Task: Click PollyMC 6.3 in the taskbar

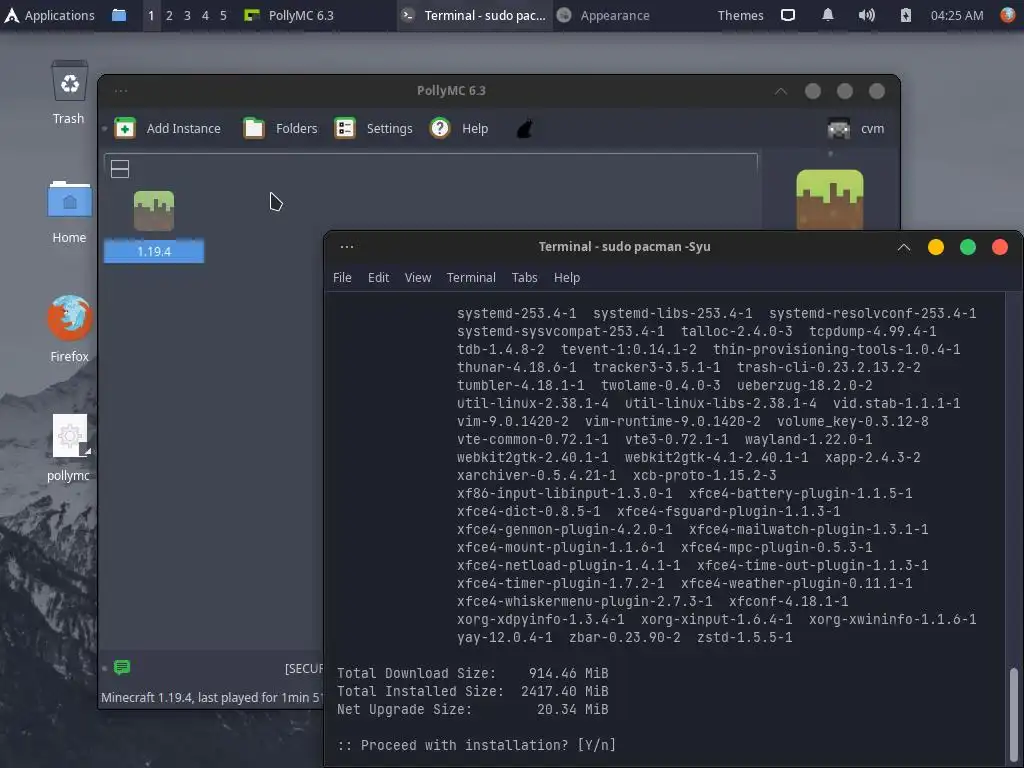Action: pyautogui.click(x=289, y=15)
